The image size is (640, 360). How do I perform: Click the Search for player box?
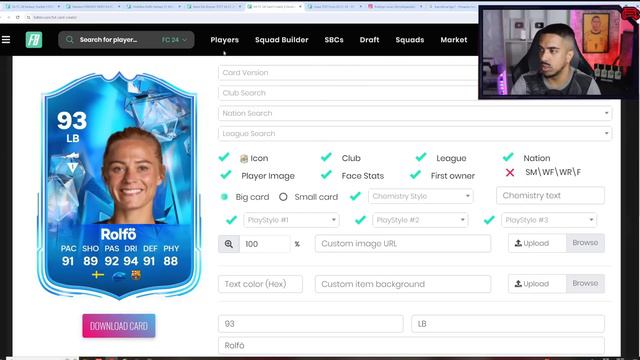[x=126, y=40]
